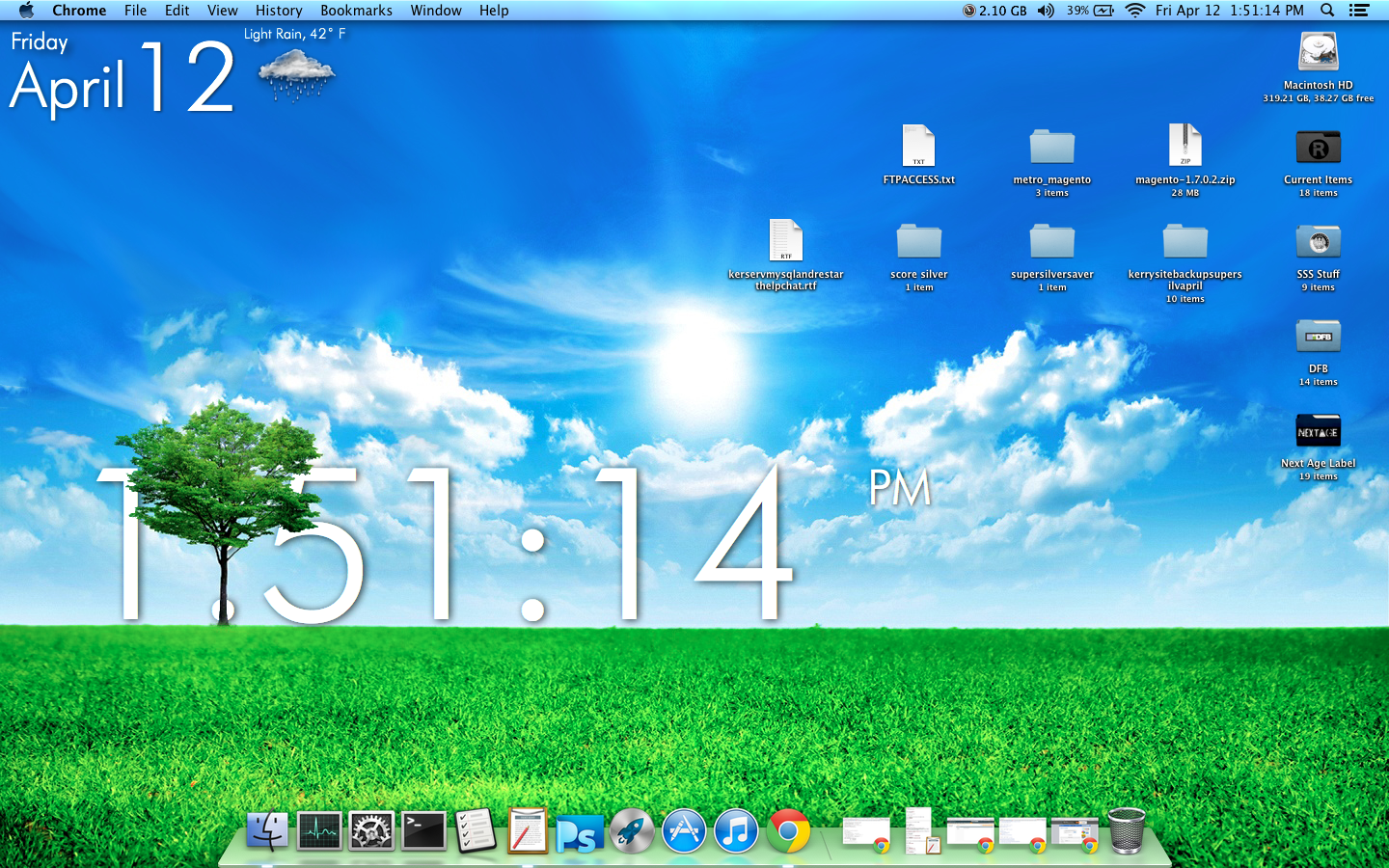This screenshot has width=1389, height=868.
Task: Click the 2.10 GB memory status item
Action: pos(994,11)
